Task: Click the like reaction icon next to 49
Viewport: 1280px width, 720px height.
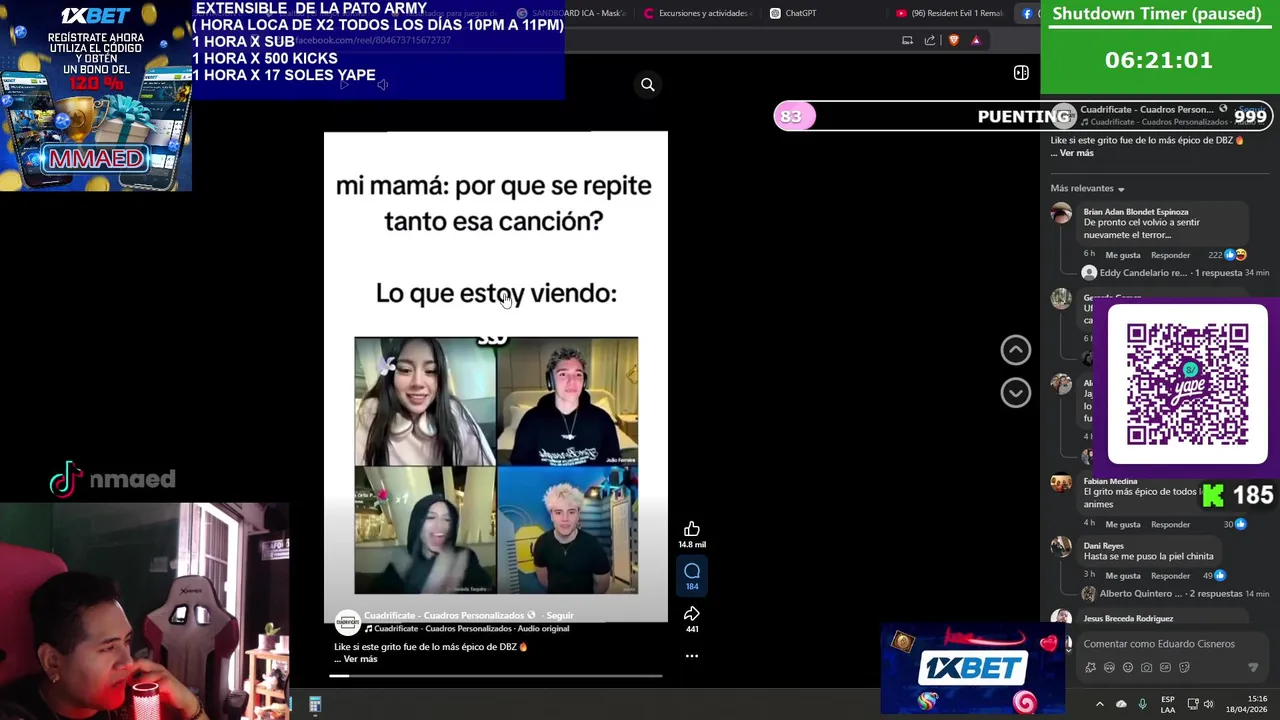Action: (1220, 576)
